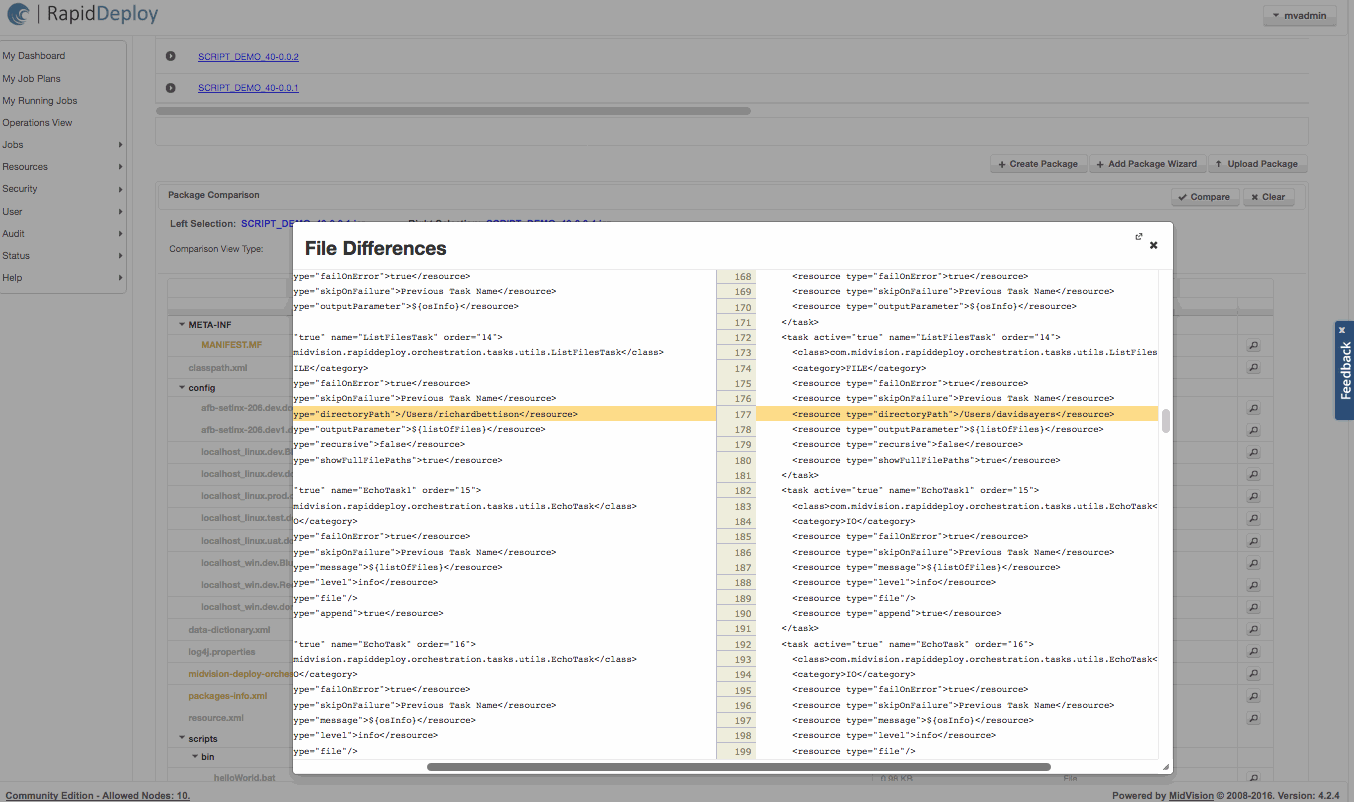Click magnifier icon in the MANIFEST.MF row
1354x802 pixels.
pyautogui.click(x=1253, y=345)
